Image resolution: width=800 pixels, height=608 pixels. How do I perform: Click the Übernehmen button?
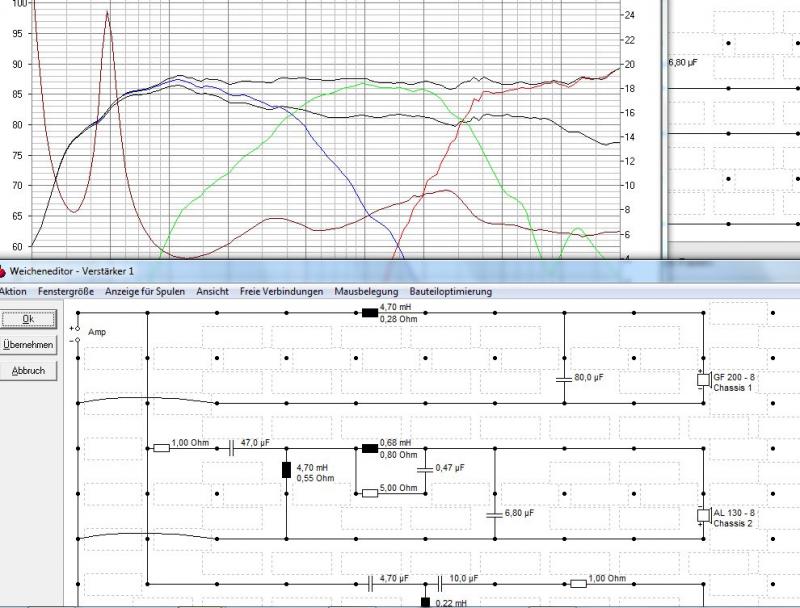28,345
